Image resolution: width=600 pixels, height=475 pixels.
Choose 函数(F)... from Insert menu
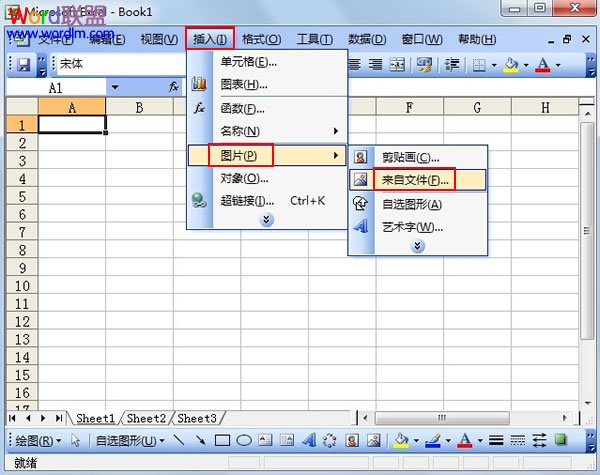[x=268, y=109]
